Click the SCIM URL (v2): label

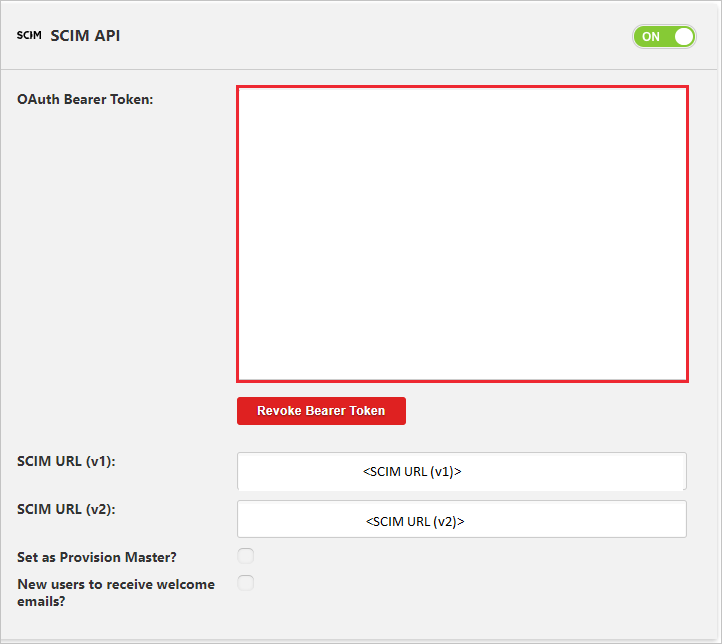[66, 509]
